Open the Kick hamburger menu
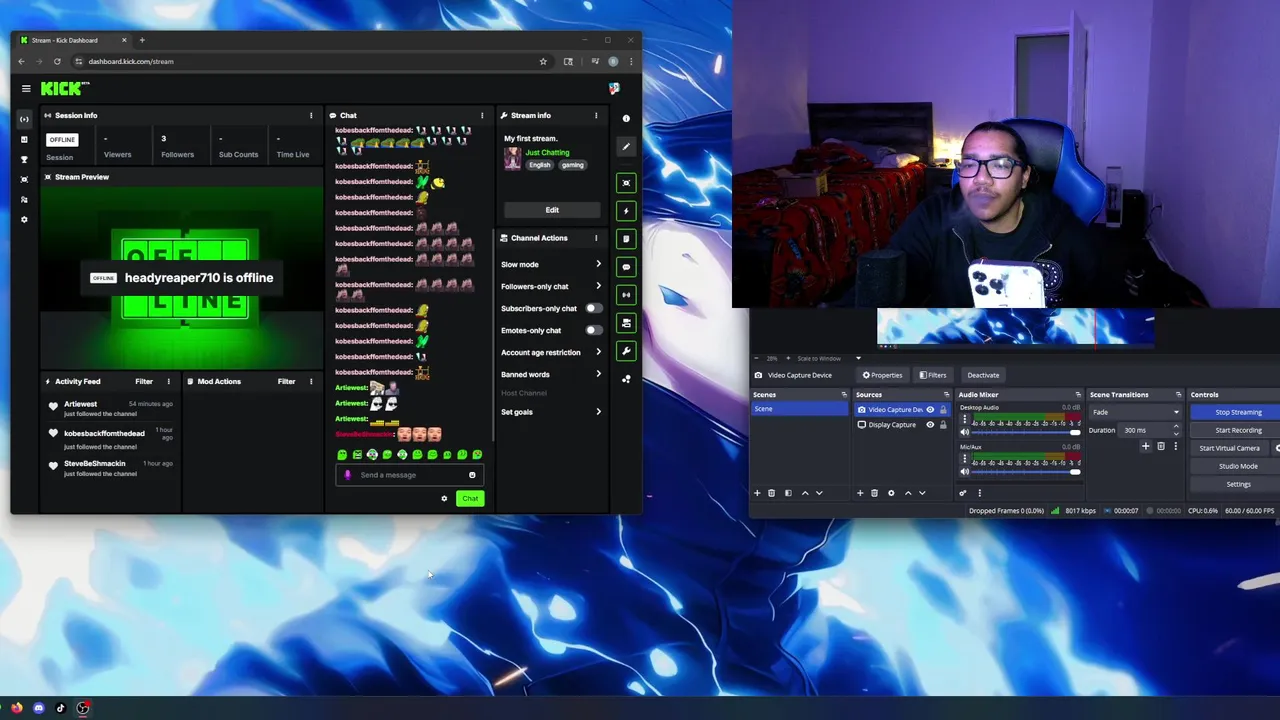The height and width of the screenshot is (720, 1280). (26, 88)
